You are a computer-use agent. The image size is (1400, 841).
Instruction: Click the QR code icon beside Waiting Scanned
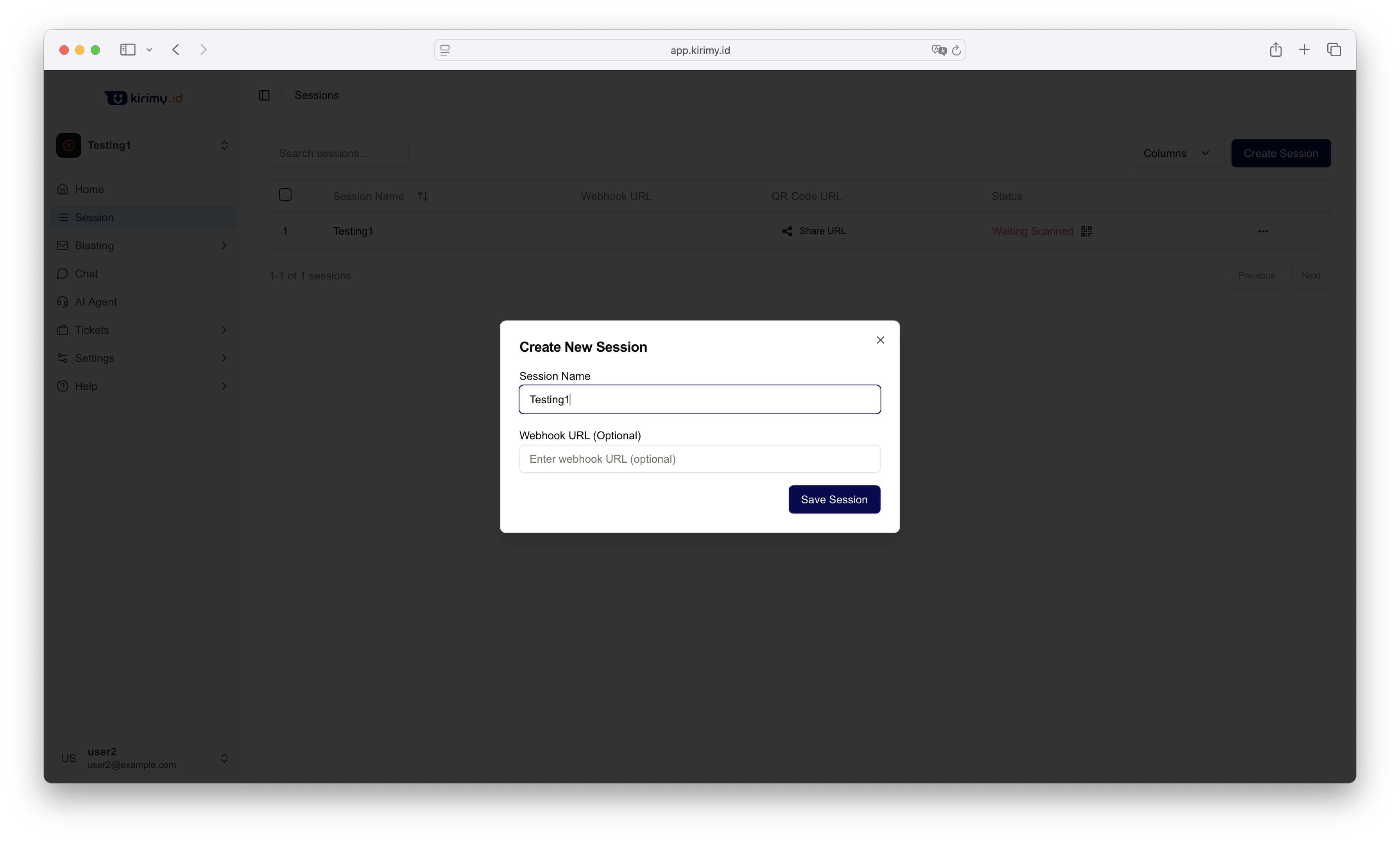click(1086, 231)
